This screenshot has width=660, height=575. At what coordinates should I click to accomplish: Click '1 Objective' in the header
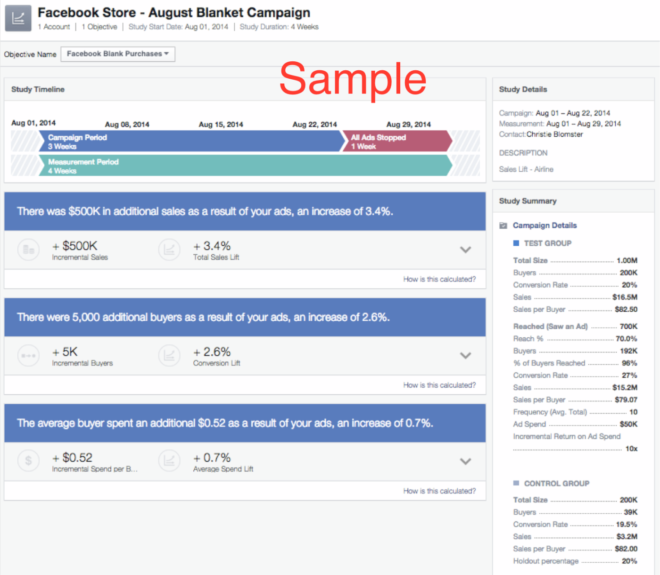coord(99,27)
